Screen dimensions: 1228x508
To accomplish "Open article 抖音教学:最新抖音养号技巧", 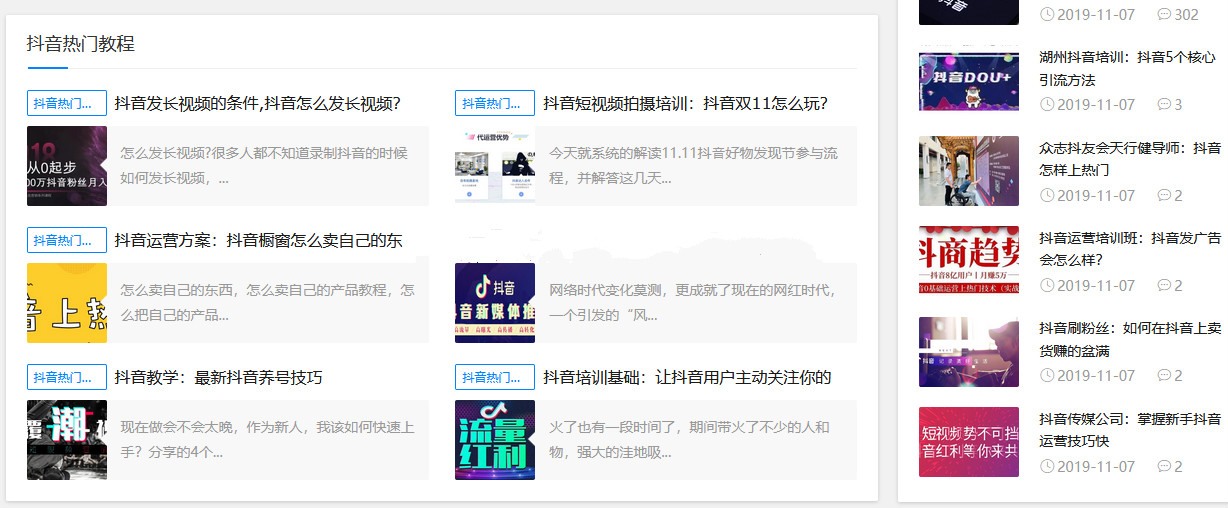I will coord(219,377).
